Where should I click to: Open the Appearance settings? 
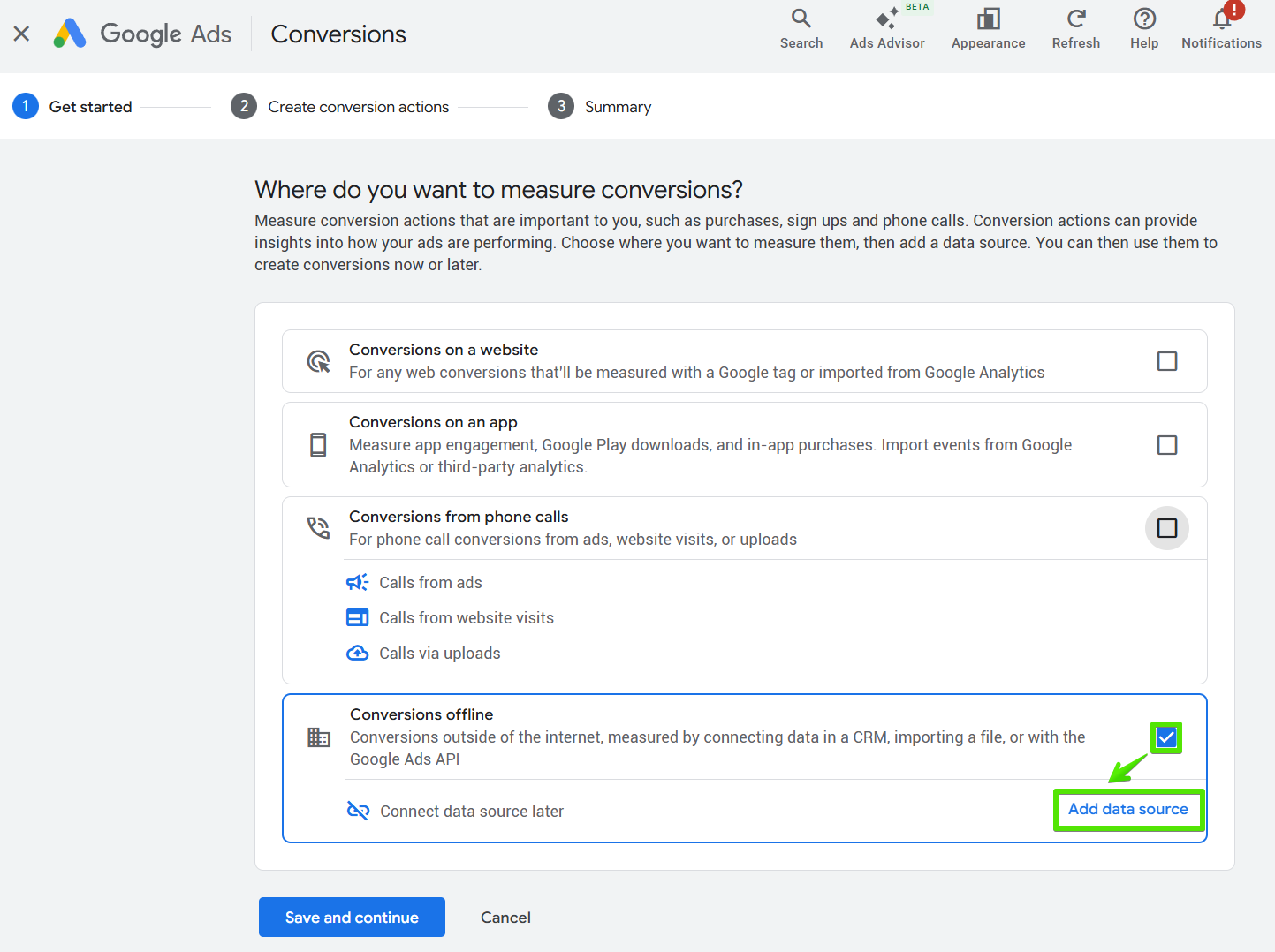click(988, 29)
